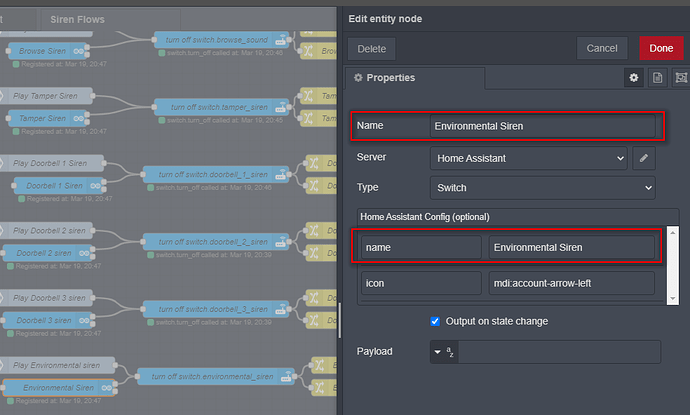
Task: Toggle Output on state change checkbox
Action: pyautogui.click(x=435, y=321)
